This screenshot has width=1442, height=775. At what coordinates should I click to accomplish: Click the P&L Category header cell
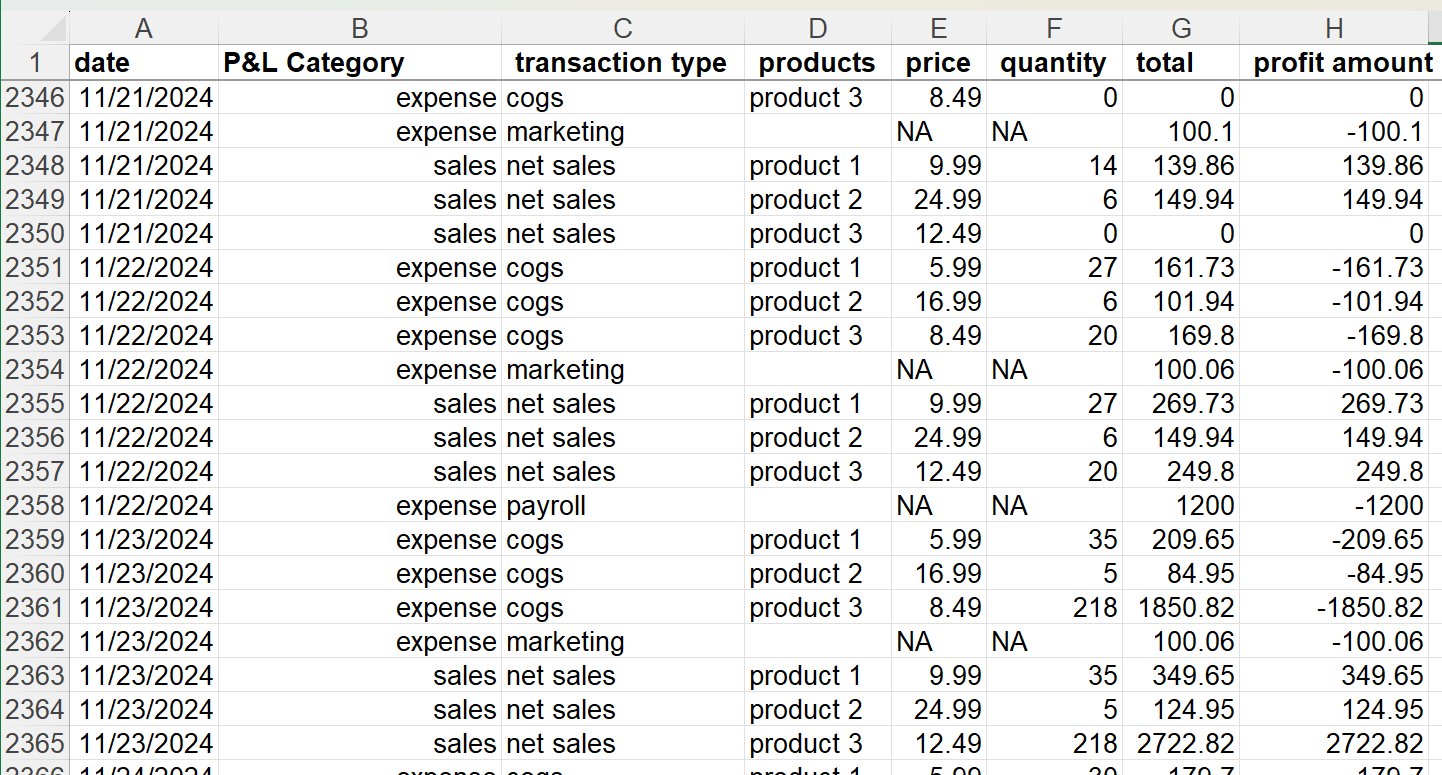click(x=358, y=62)
